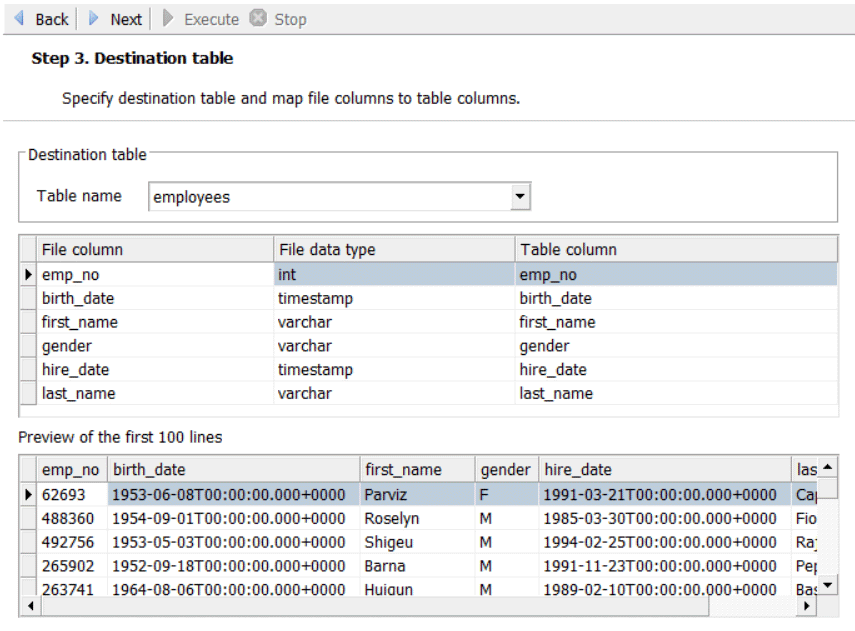Click the Execute play icon

[168, 19]
